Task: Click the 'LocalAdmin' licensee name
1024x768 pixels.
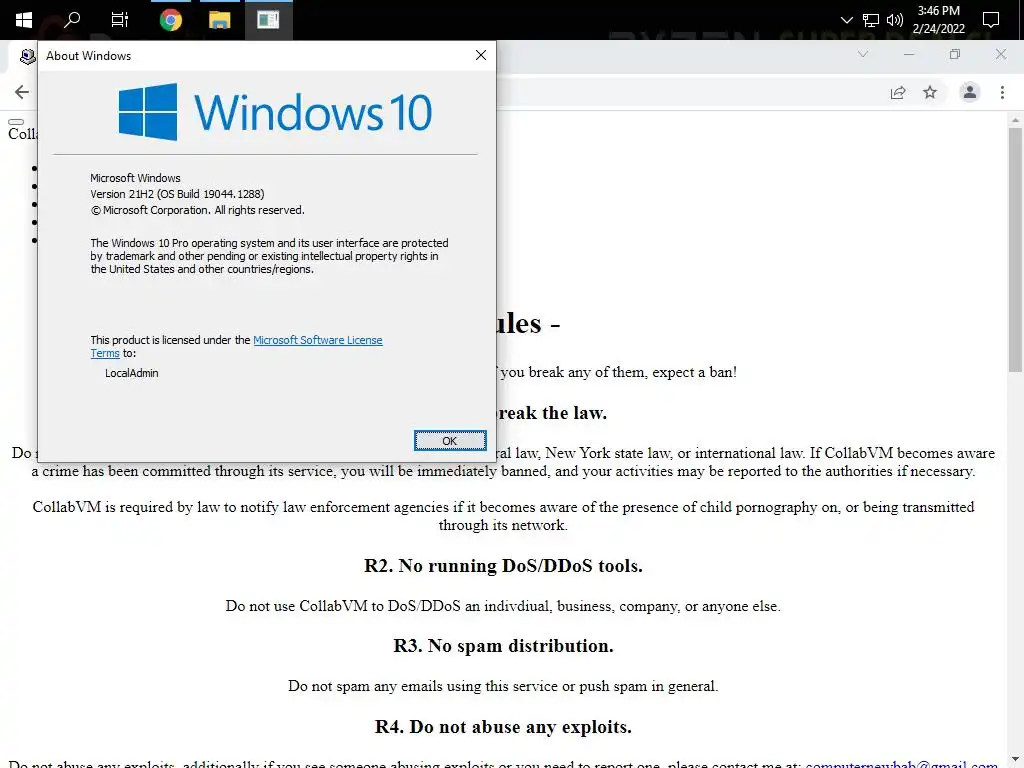Action: pyautogui.click(x=132, y=374)
